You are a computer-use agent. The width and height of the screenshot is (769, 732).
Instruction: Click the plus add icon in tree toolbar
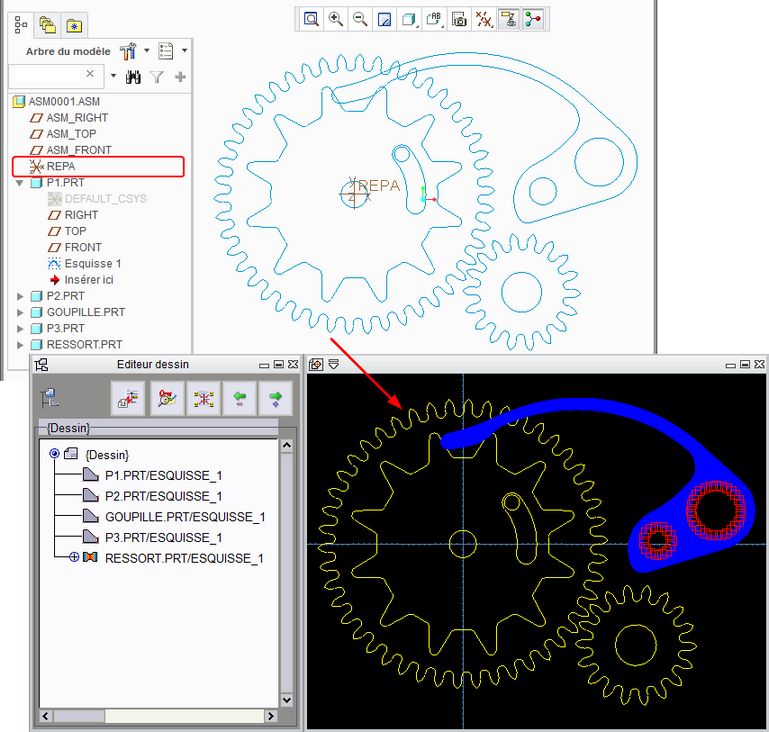pos(180,76)
